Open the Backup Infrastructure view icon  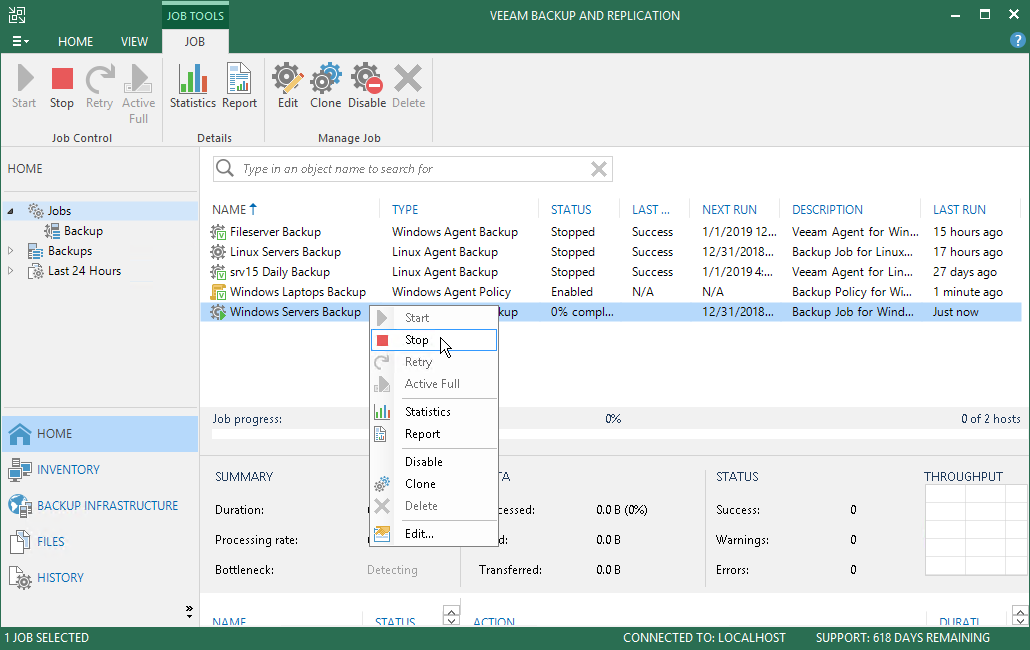(x=20, y=506)
